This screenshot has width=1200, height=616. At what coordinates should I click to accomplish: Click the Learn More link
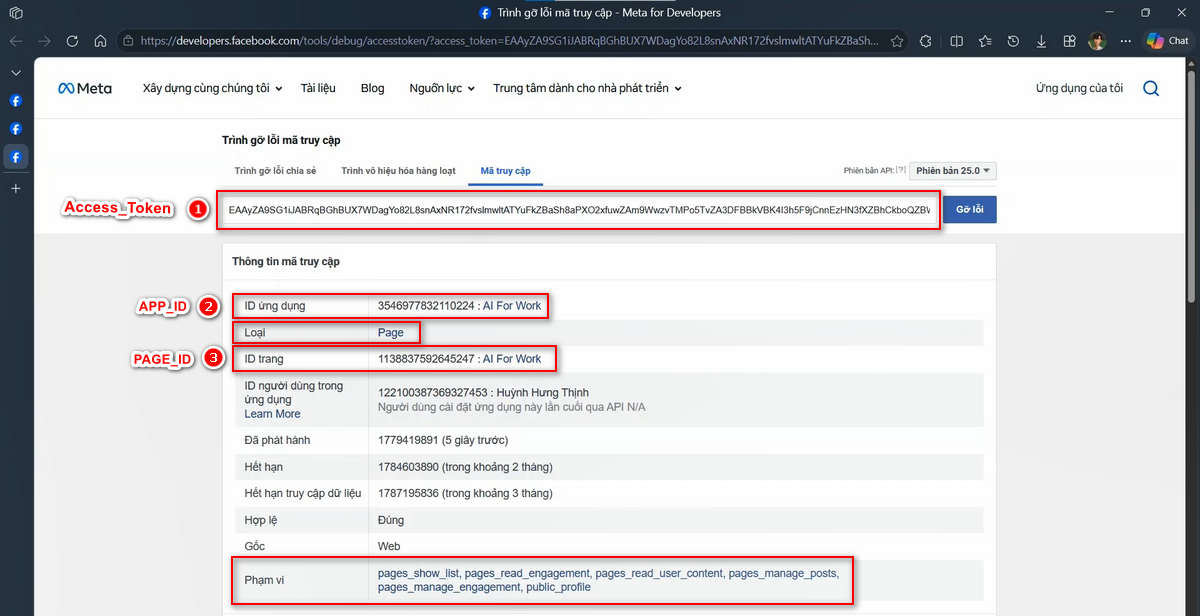(x=272, y=414)
